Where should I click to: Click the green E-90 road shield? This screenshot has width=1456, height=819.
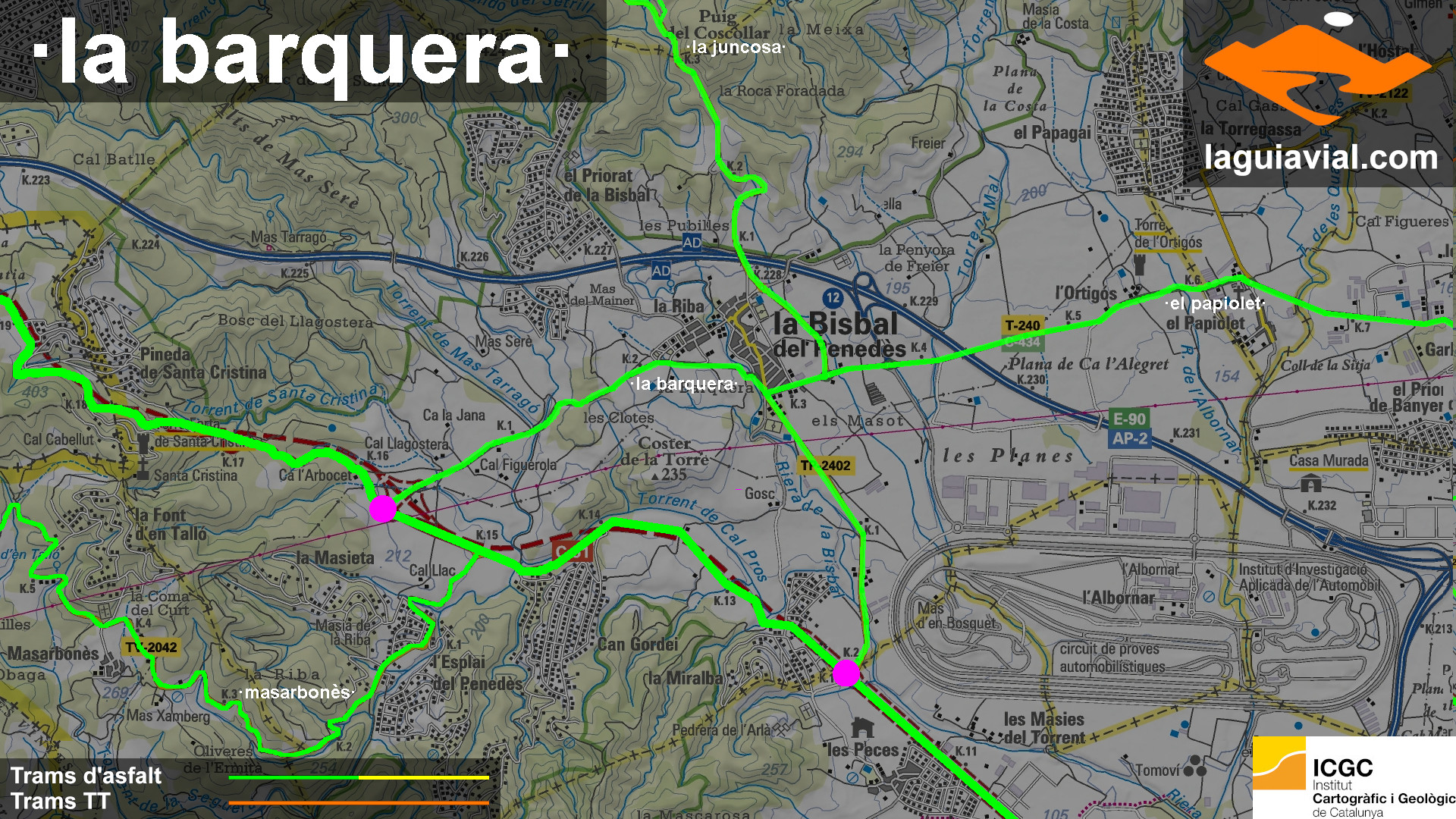pos(1129,419)
